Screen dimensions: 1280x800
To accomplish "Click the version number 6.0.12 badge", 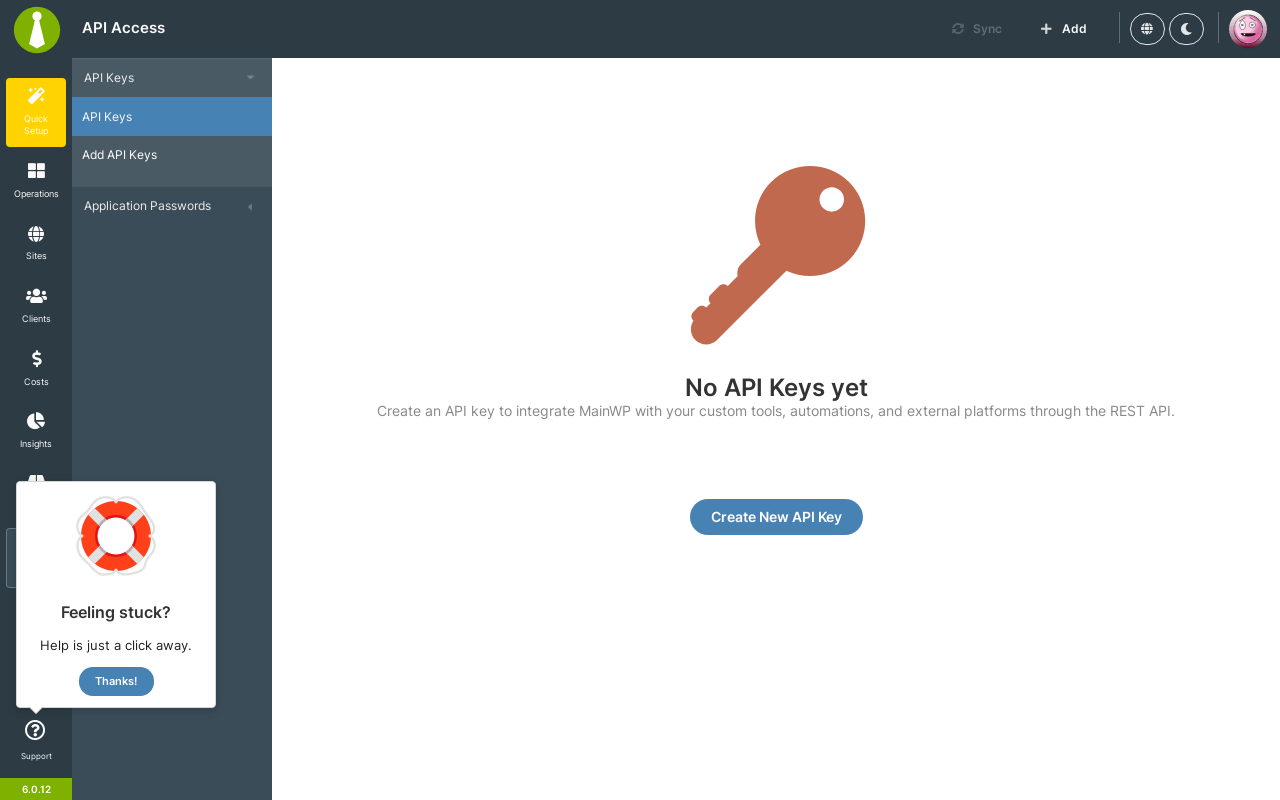I will tap(36, 789).
